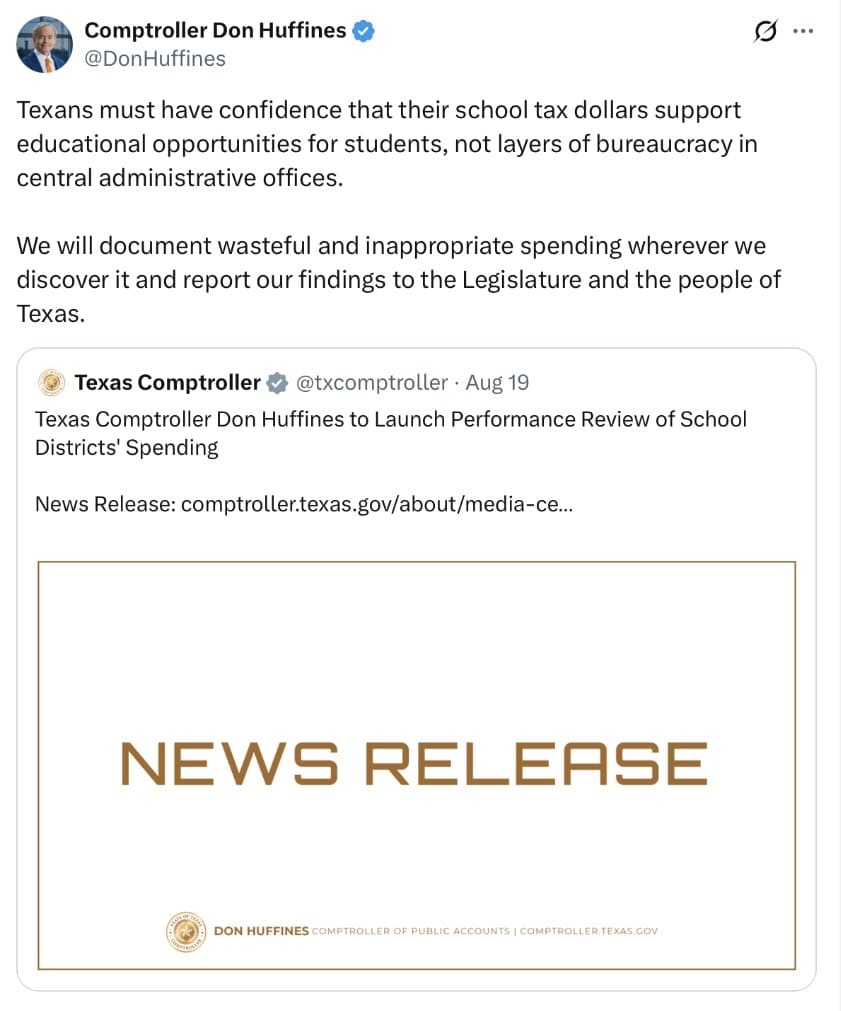Open the @txcomptroller handle in quoted post
The width and height of the screenshot is (841, 1011).
tap(371, 383)
